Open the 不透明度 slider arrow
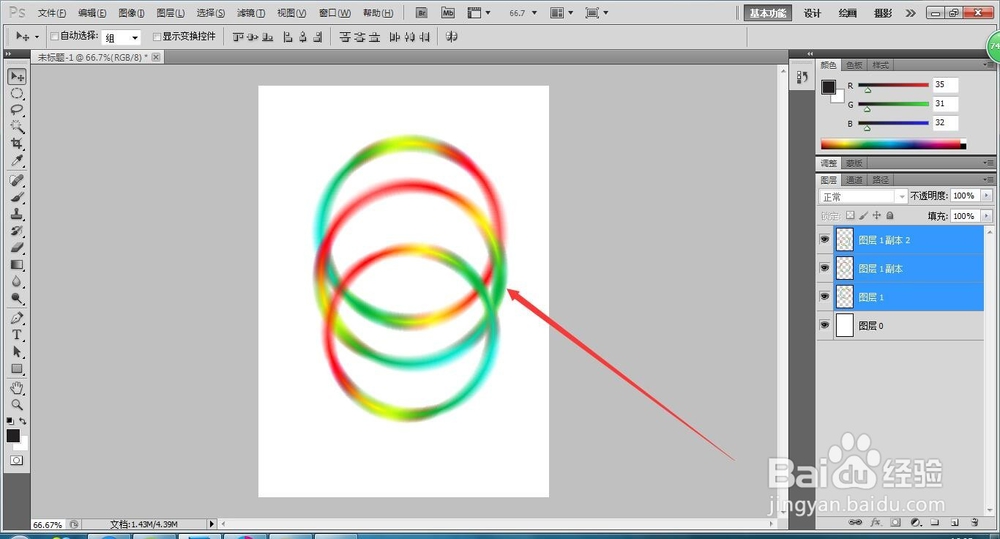 tap(987, 196)
